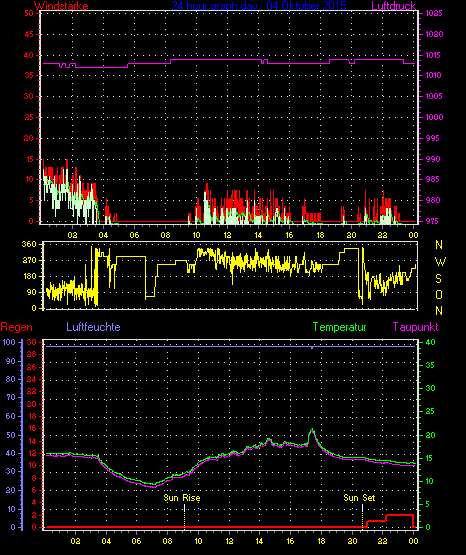Click the Luftfeuchte legend label

pos(93,327)
